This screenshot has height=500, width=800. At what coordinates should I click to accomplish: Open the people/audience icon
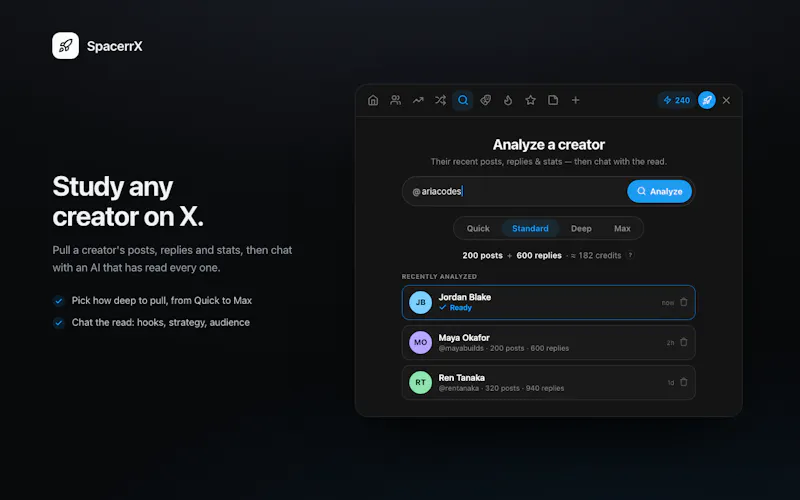pyautogui.click(x=395, y=100)
